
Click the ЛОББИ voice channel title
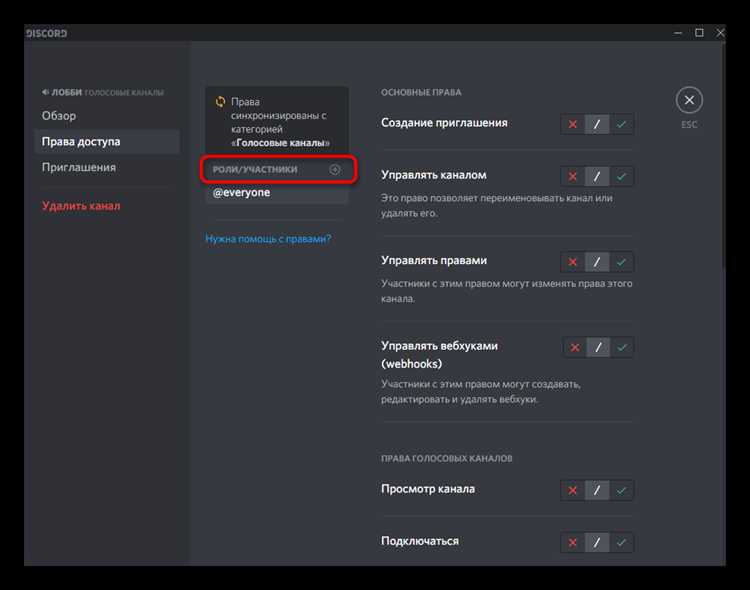(66, 92)
